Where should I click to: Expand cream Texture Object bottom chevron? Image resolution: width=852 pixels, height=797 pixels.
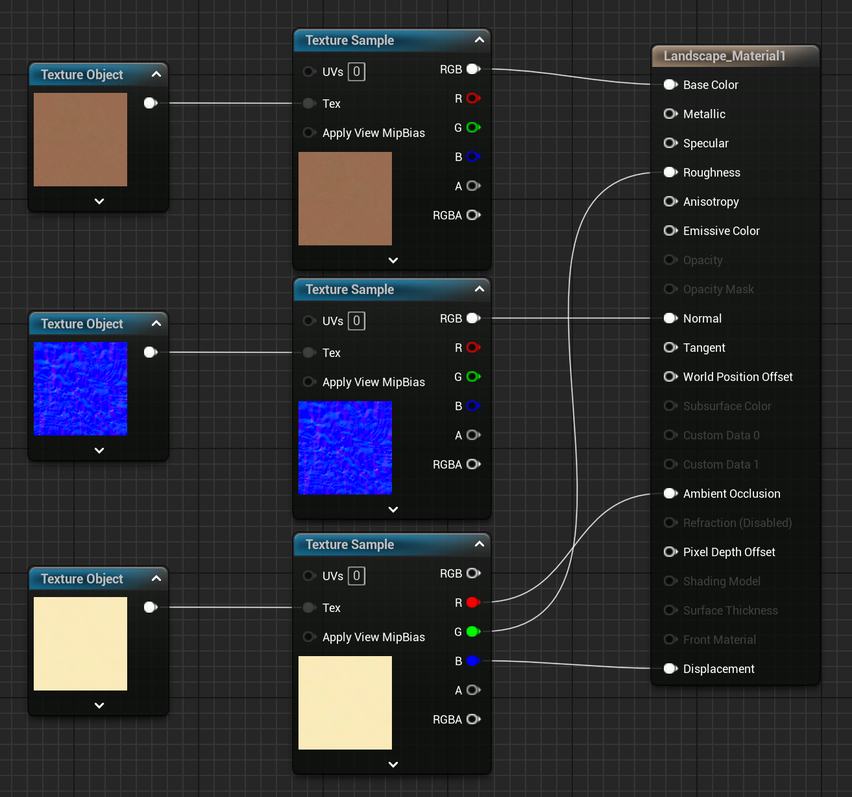click(99, 705)
